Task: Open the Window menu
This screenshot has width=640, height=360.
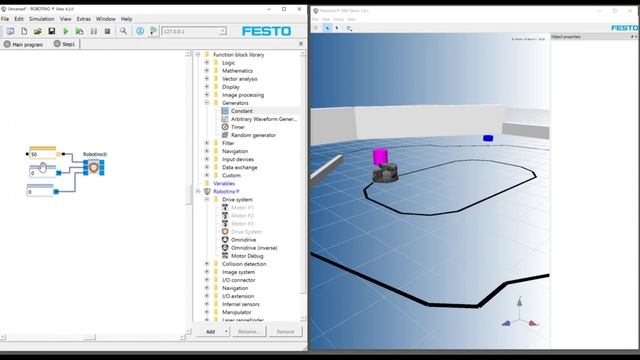Action: [106, 19]
